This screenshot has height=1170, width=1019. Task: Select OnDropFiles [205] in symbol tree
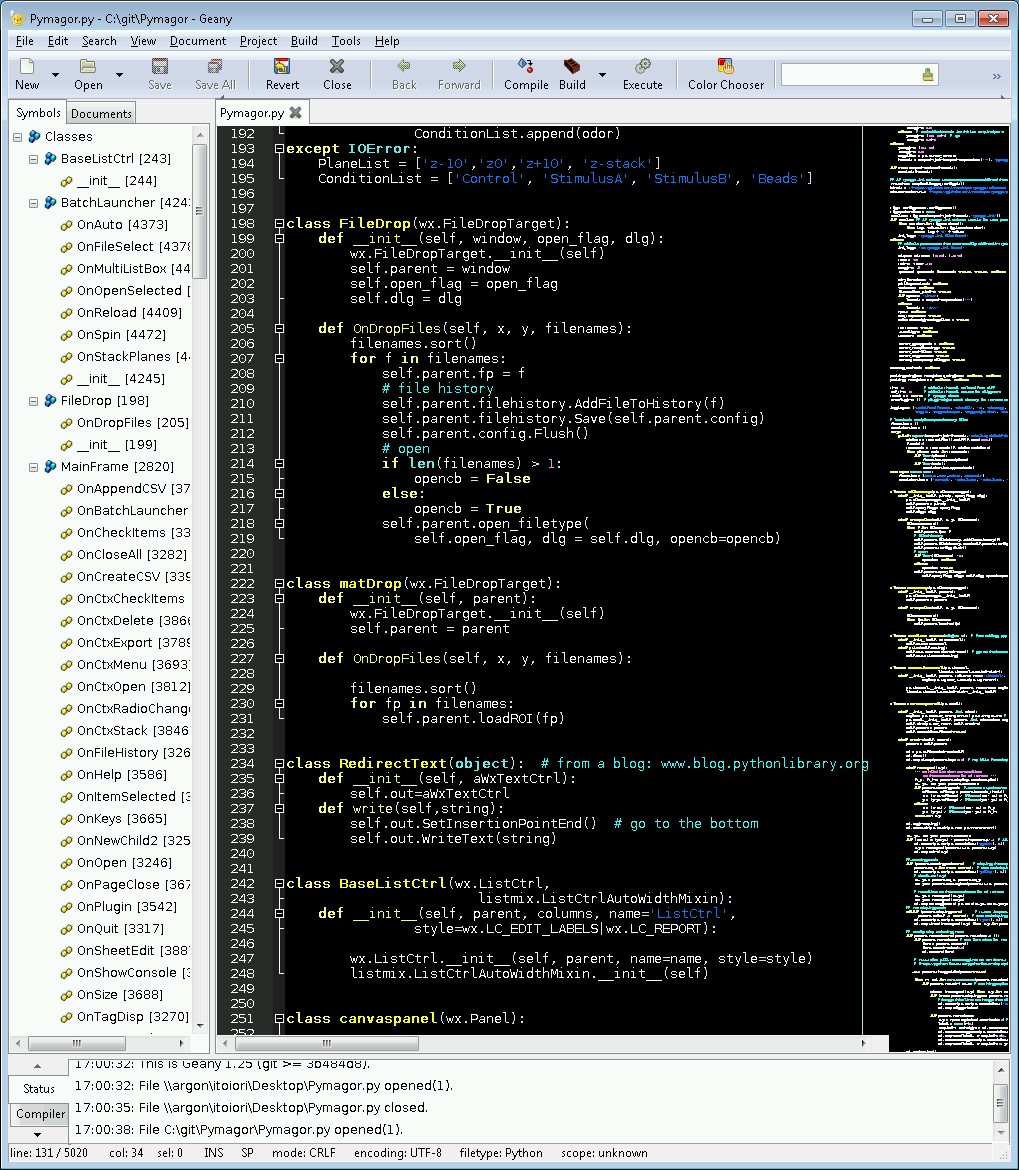[x=133, y=423]
